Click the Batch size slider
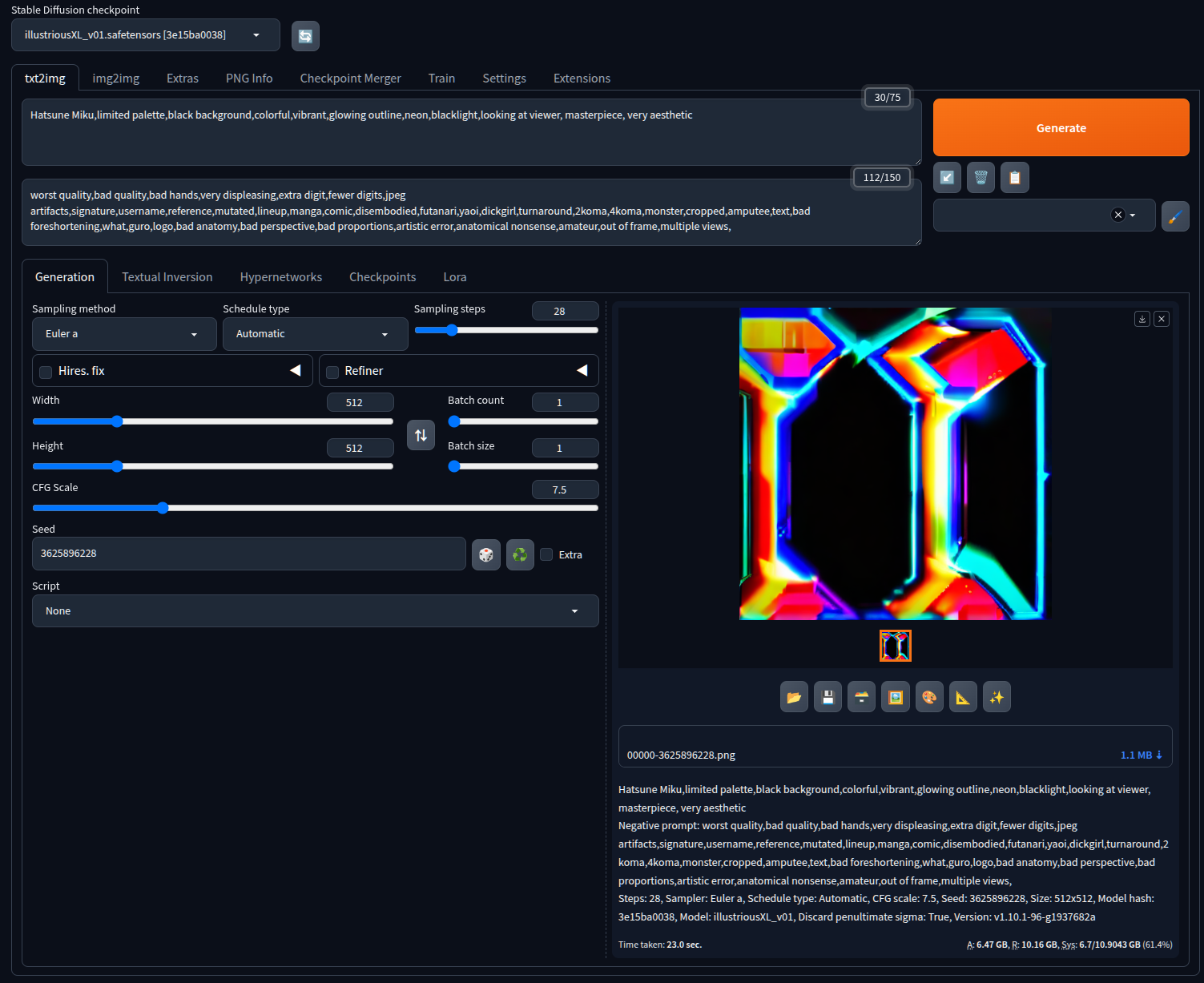Image resolution: width=1204 pixels, height=983 pixels. pyautogui.click(x=523, y=466)
